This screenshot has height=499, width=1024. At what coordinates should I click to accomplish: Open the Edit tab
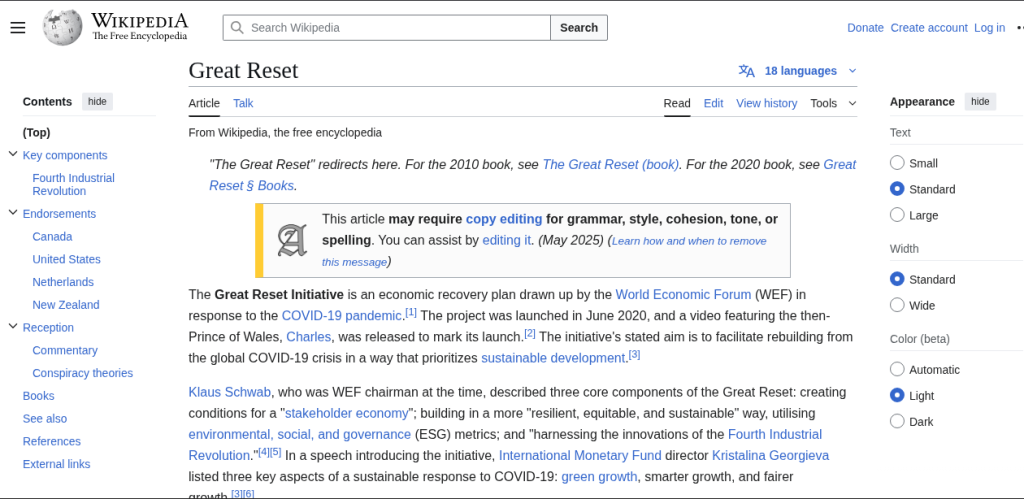[713, 103]
